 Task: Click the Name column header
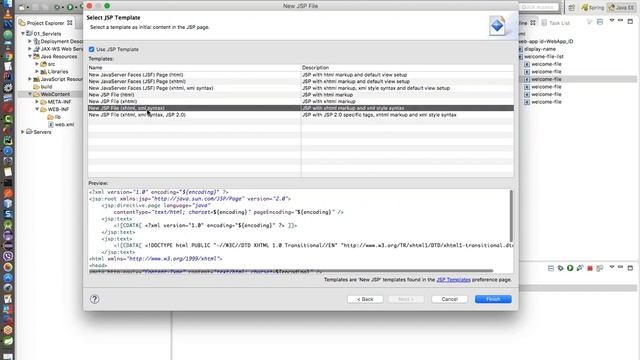tap(194, 68)
